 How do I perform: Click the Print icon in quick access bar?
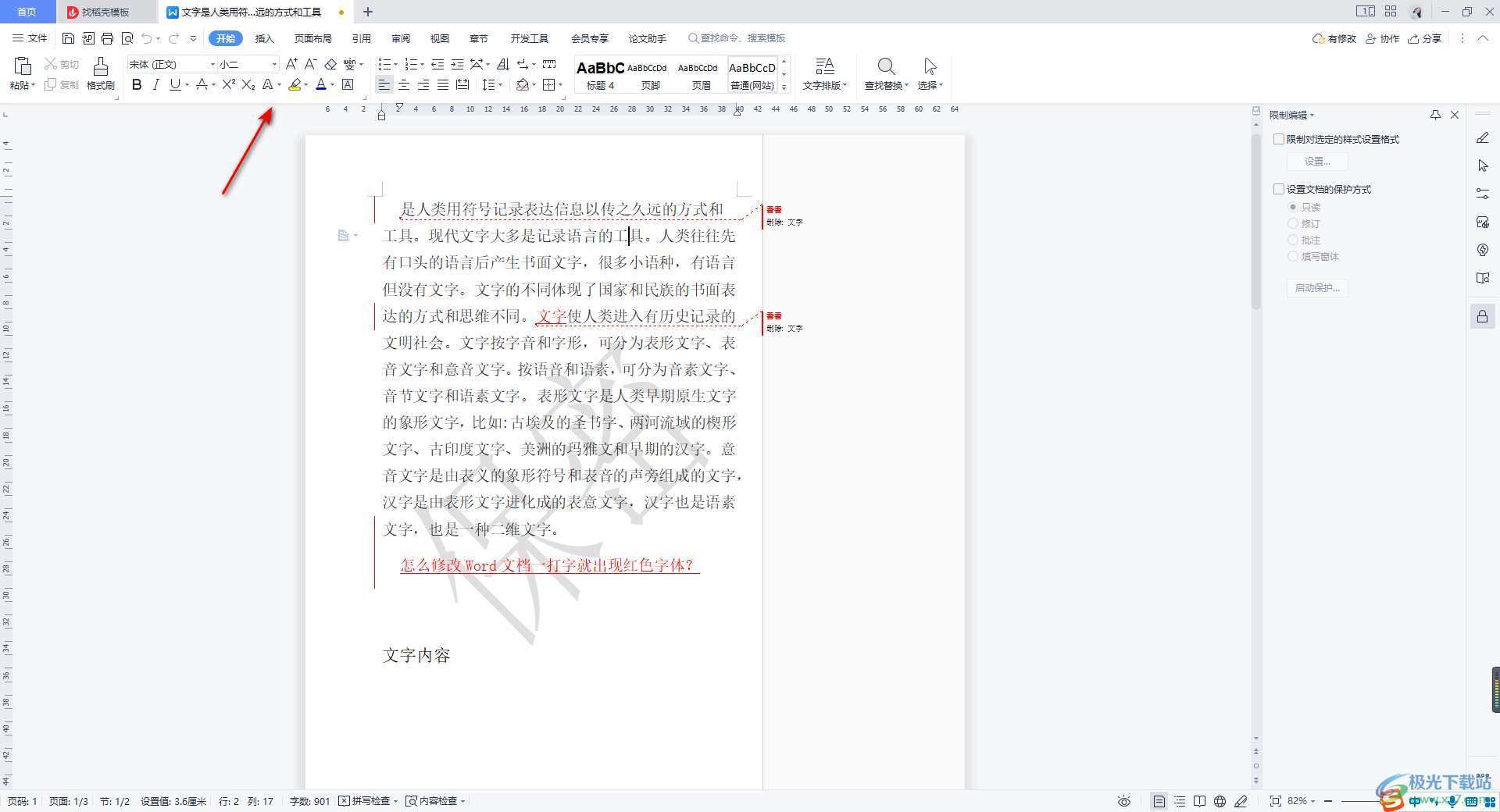coord(108,38)
